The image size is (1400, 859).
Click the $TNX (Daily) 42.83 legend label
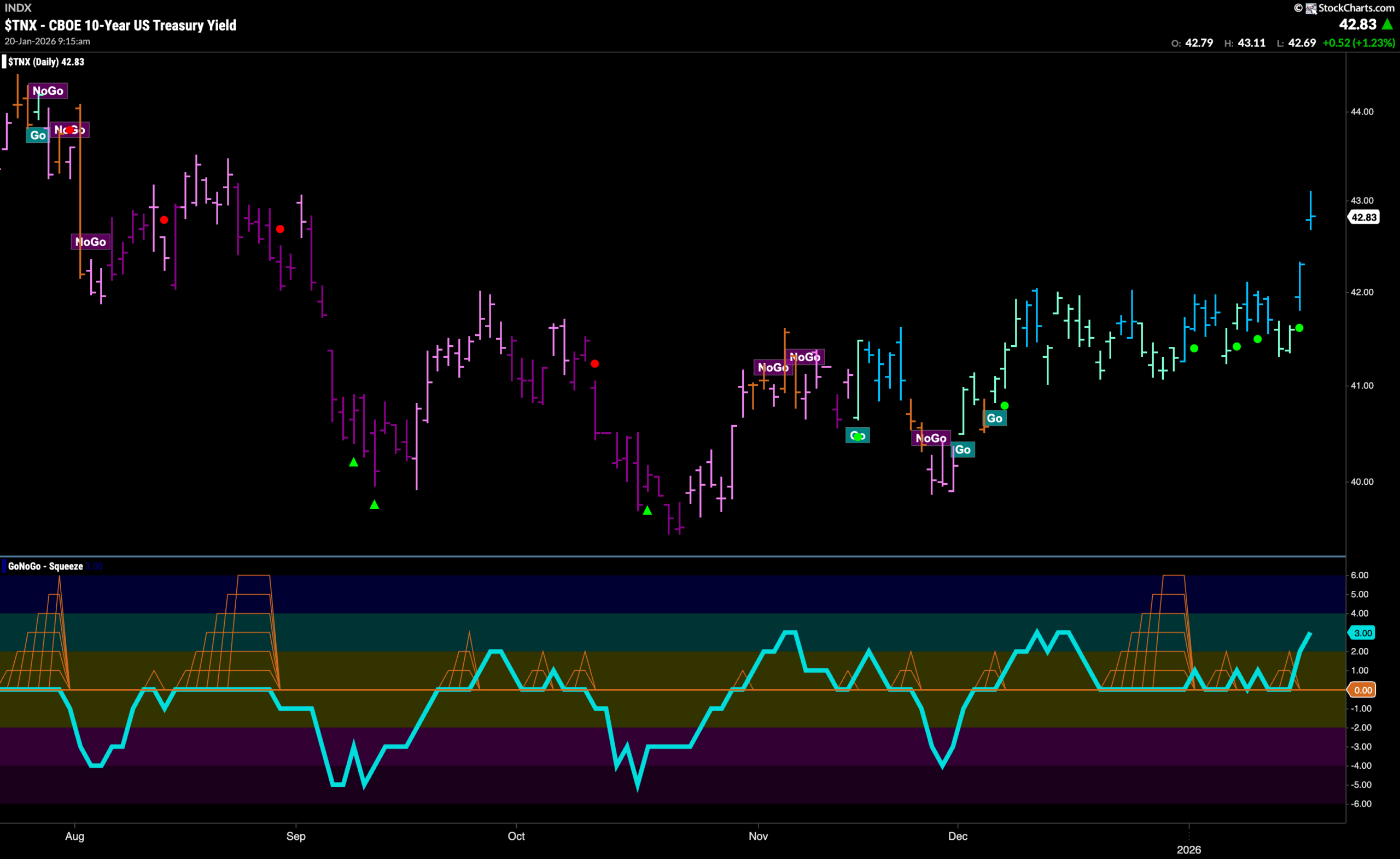46,62
